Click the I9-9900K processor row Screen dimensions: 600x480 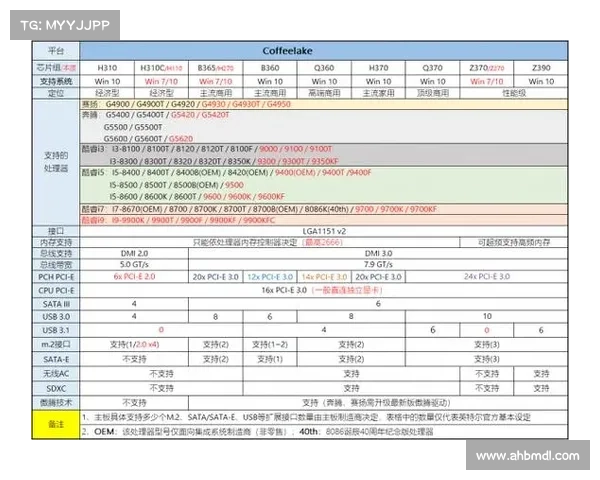pos(323,220)
